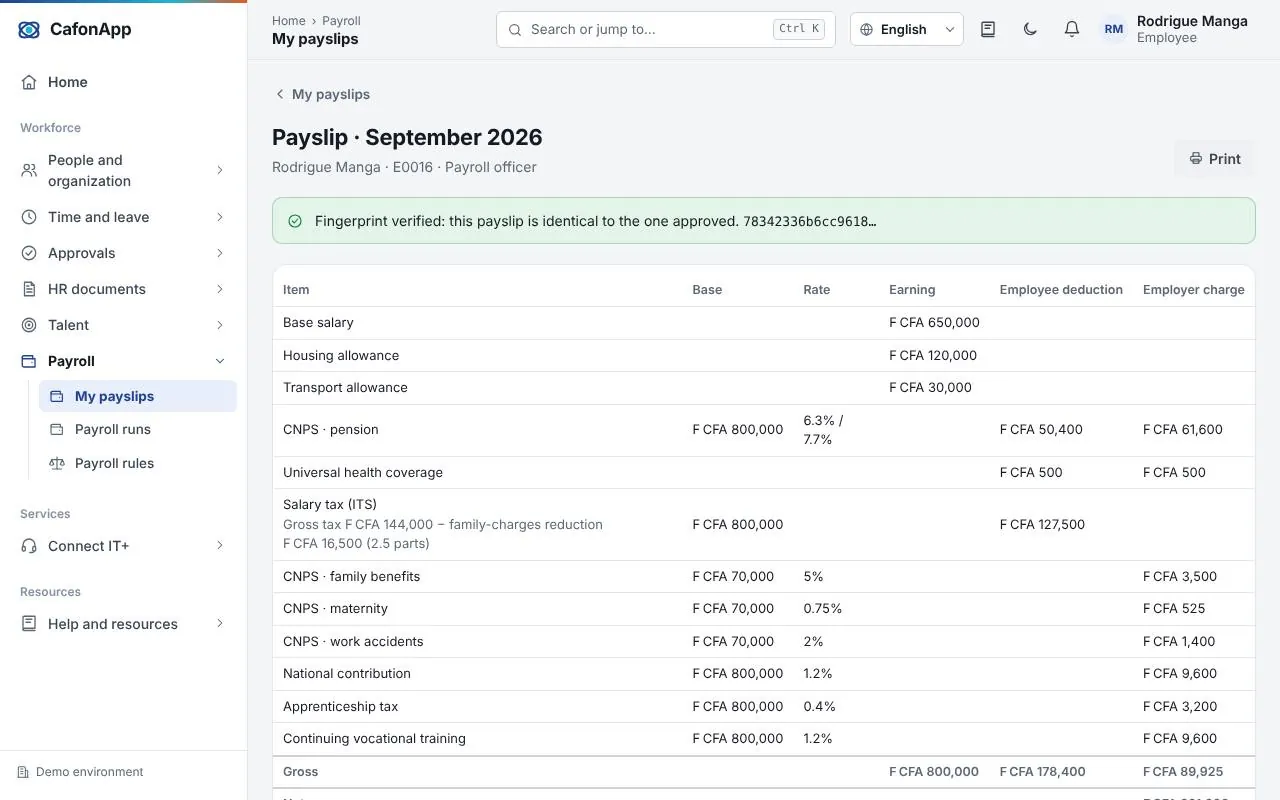Click the Payroll rules scales icon
1280x800 pixels.
click(x=57, y=463)
